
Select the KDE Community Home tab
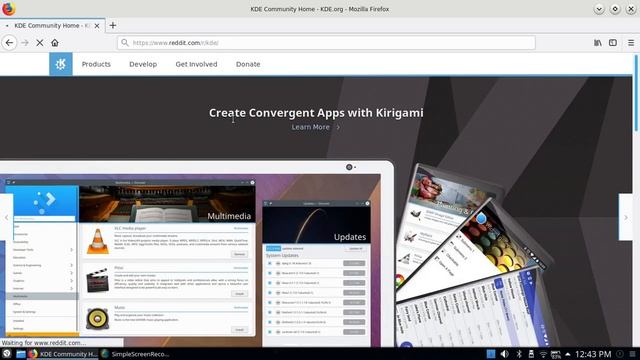pos(53,25)
